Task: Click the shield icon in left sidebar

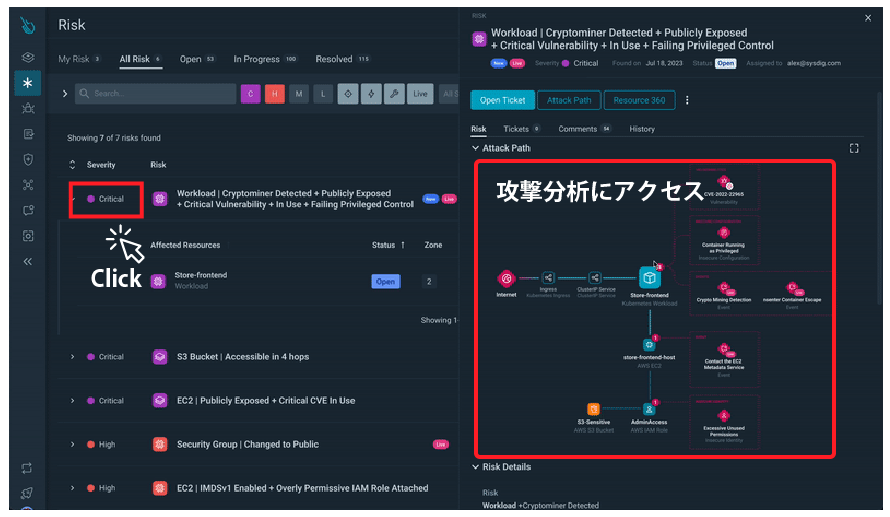Action: tap(28, 159)
